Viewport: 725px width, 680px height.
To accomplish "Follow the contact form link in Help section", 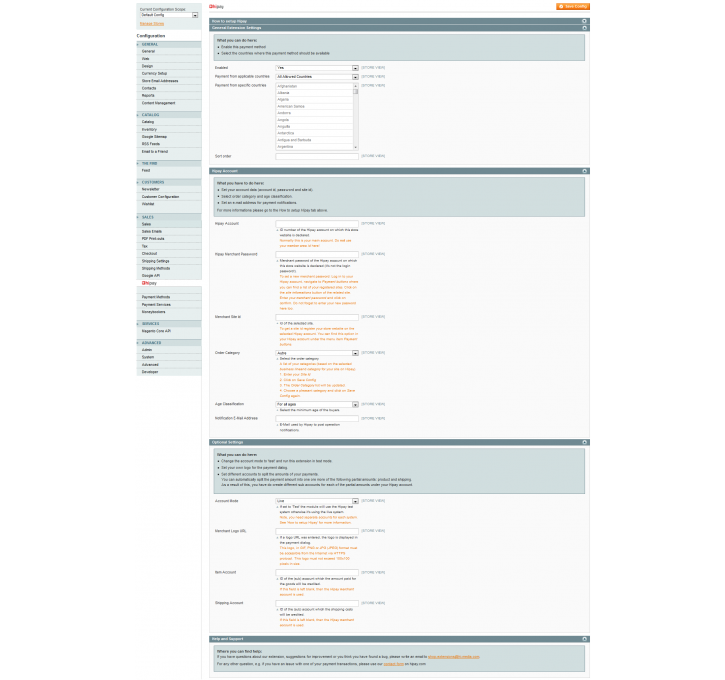I will (x=393, y=664).
